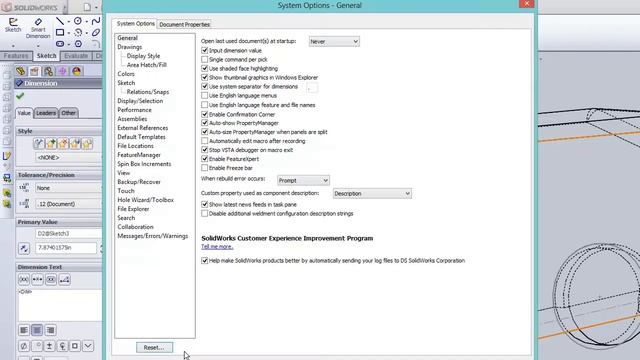Open the ConfigurationManager tab icon
The image size is (640, 360).
(48, 71)
